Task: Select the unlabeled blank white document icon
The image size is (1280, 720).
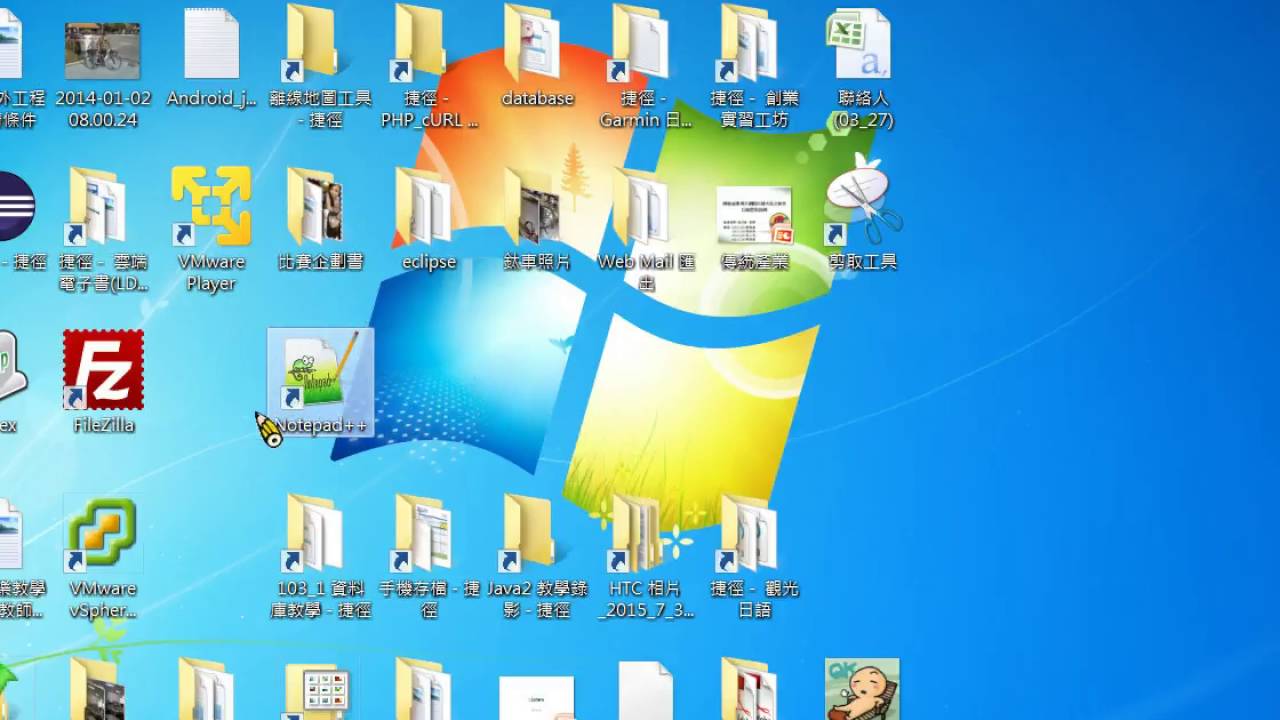Action: (x=645, y=690)
